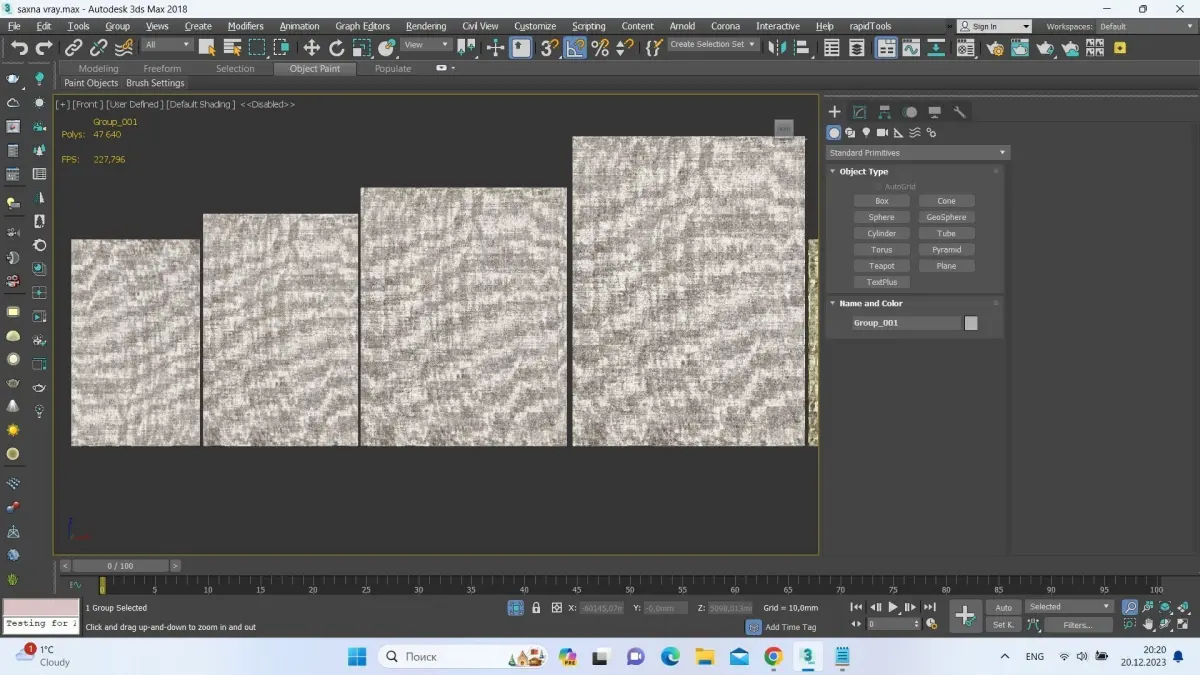Toggle Auto Key mode
1200x675 pixels.
tap(1003, 607)
